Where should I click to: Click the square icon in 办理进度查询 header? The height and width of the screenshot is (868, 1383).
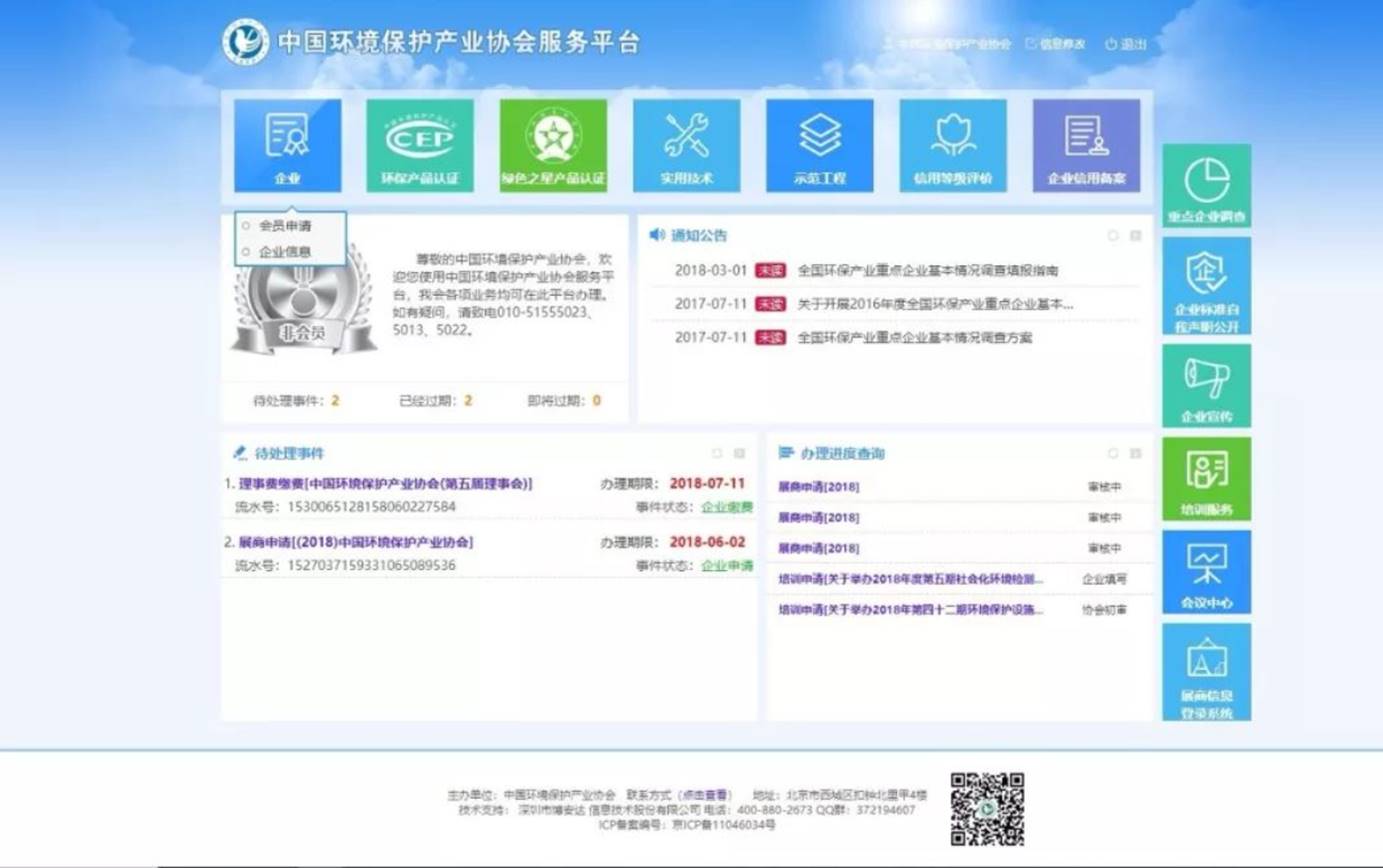point(1135,453)
